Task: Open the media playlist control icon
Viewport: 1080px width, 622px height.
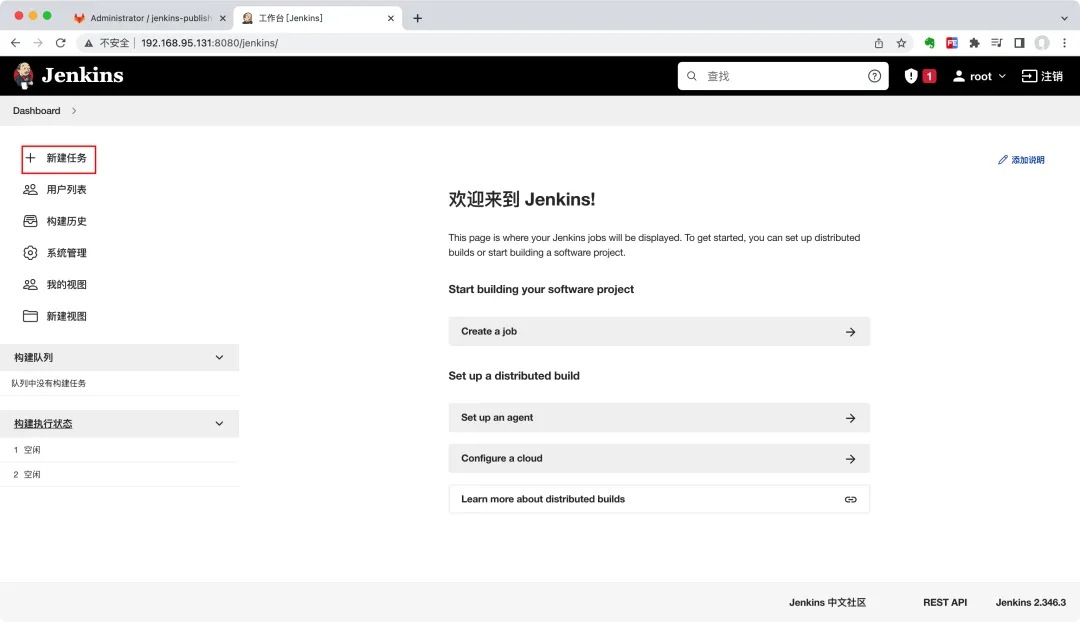Action: 997,43
